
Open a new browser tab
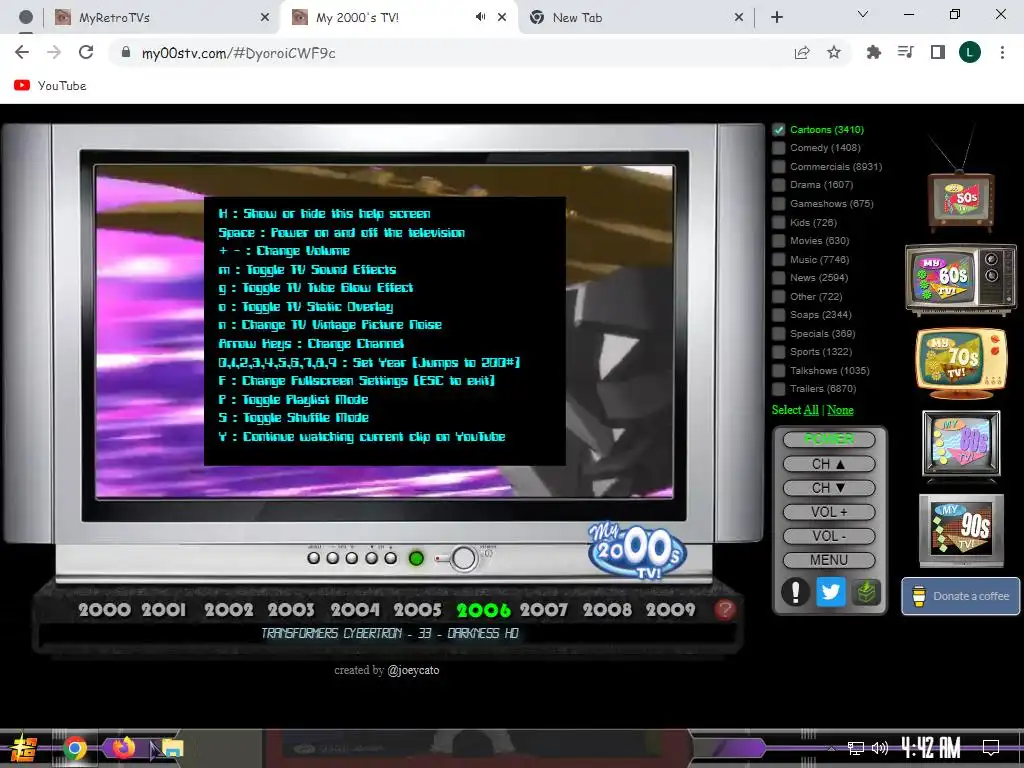pyautogui.click(x=776, y=18)
